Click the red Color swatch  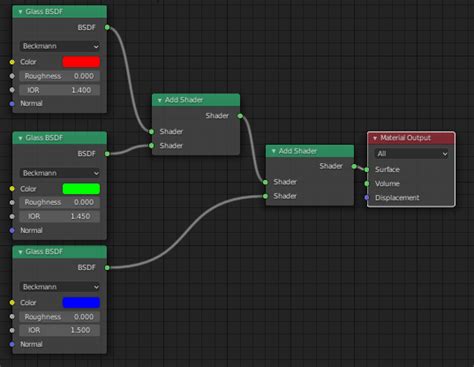pyautogui.click(x=81, y=62)
